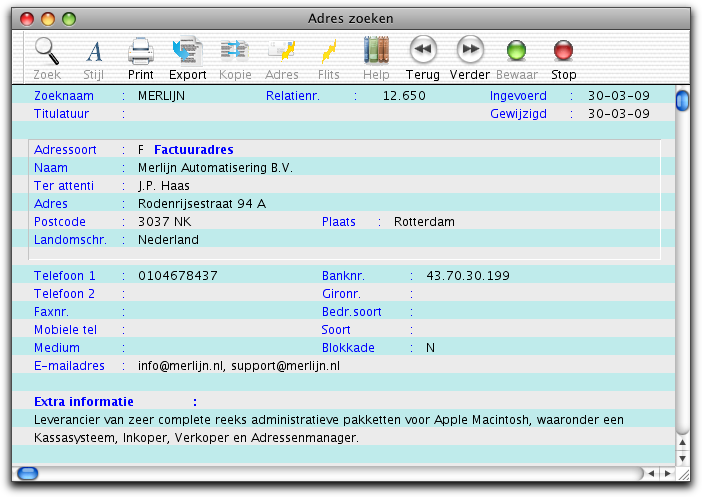This screenshot has height=497, width=702.
Task: Advance with the Verder button
Action: (470, 49)
